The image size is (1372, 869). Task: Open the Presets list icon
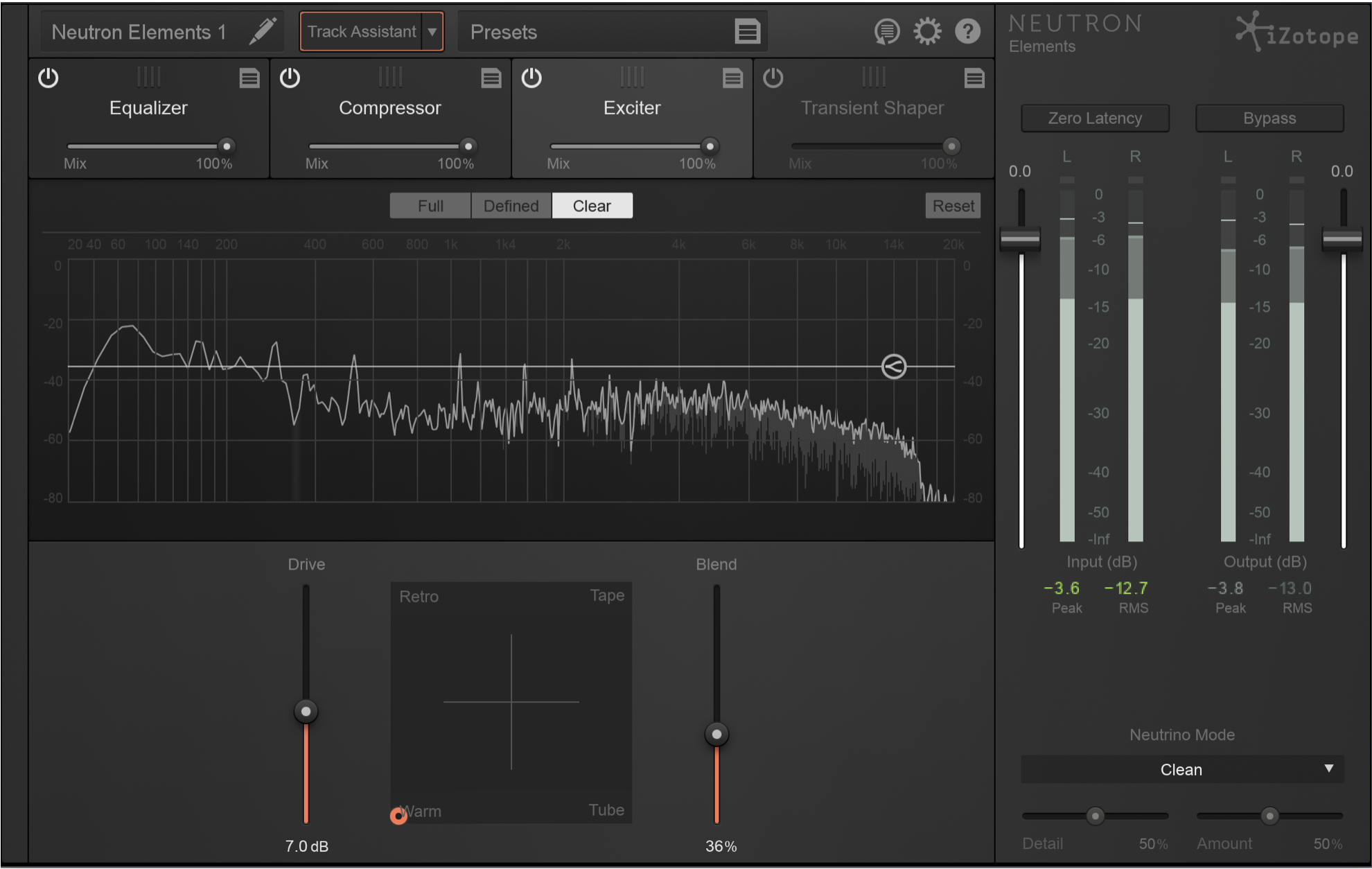tap(747, 32)
